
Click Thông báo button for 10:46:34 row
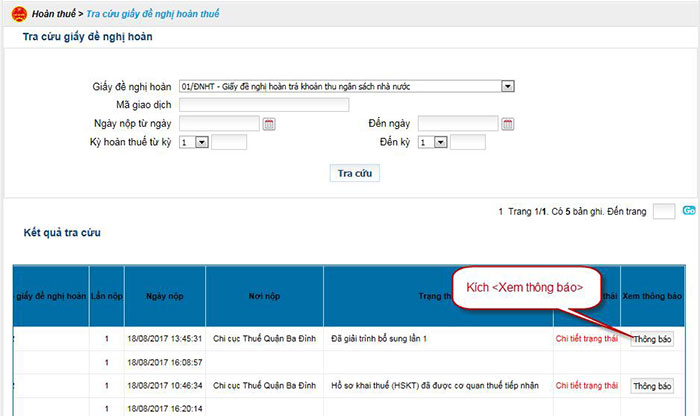[652, 386]
